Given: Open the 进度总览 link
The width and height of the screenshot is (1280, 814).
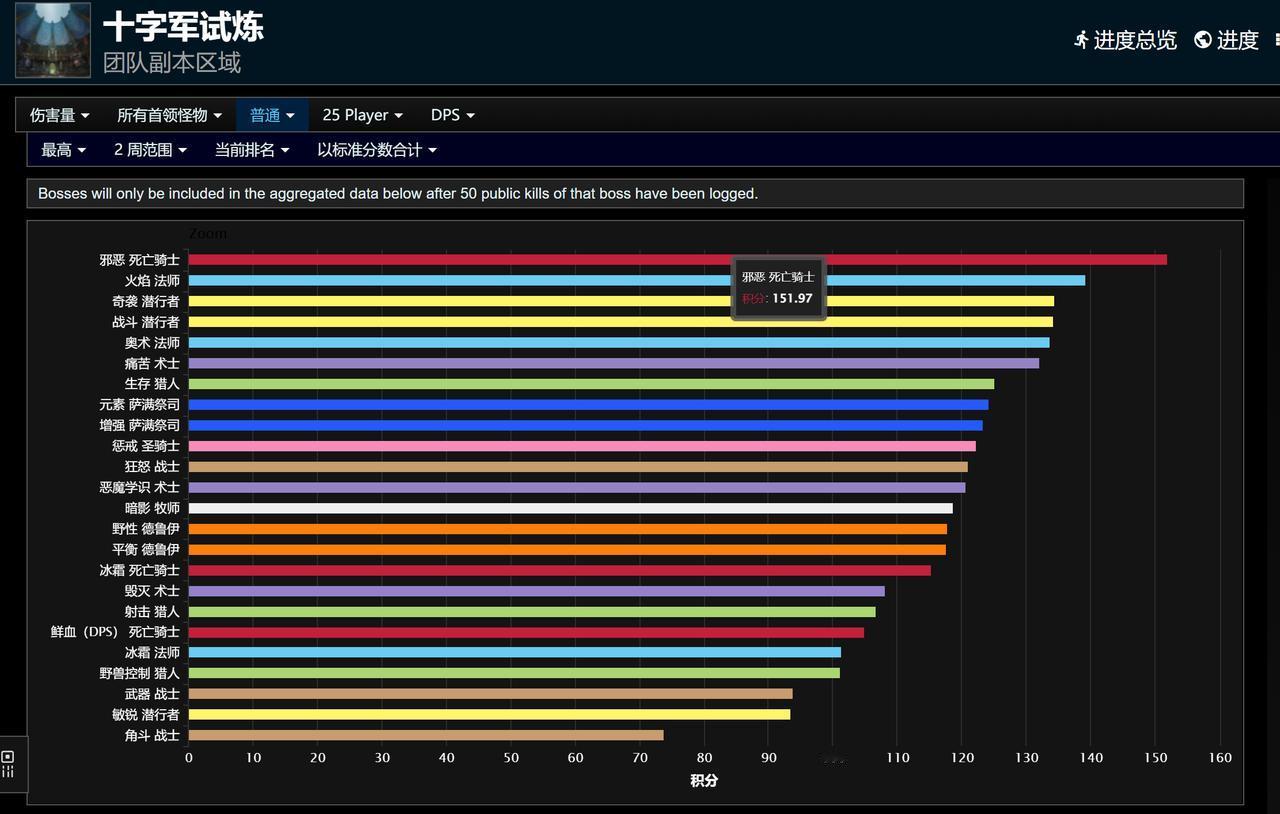Looking at the screenshot, I should [x=1135, y=40].
